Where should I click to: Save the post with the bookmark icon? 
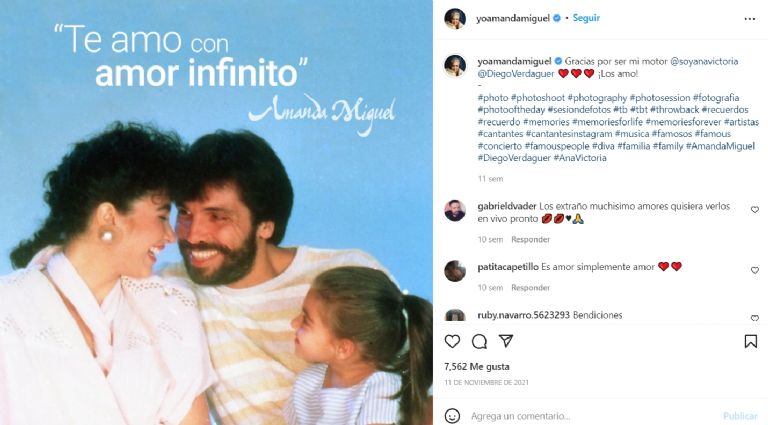(x=751, y=341)
